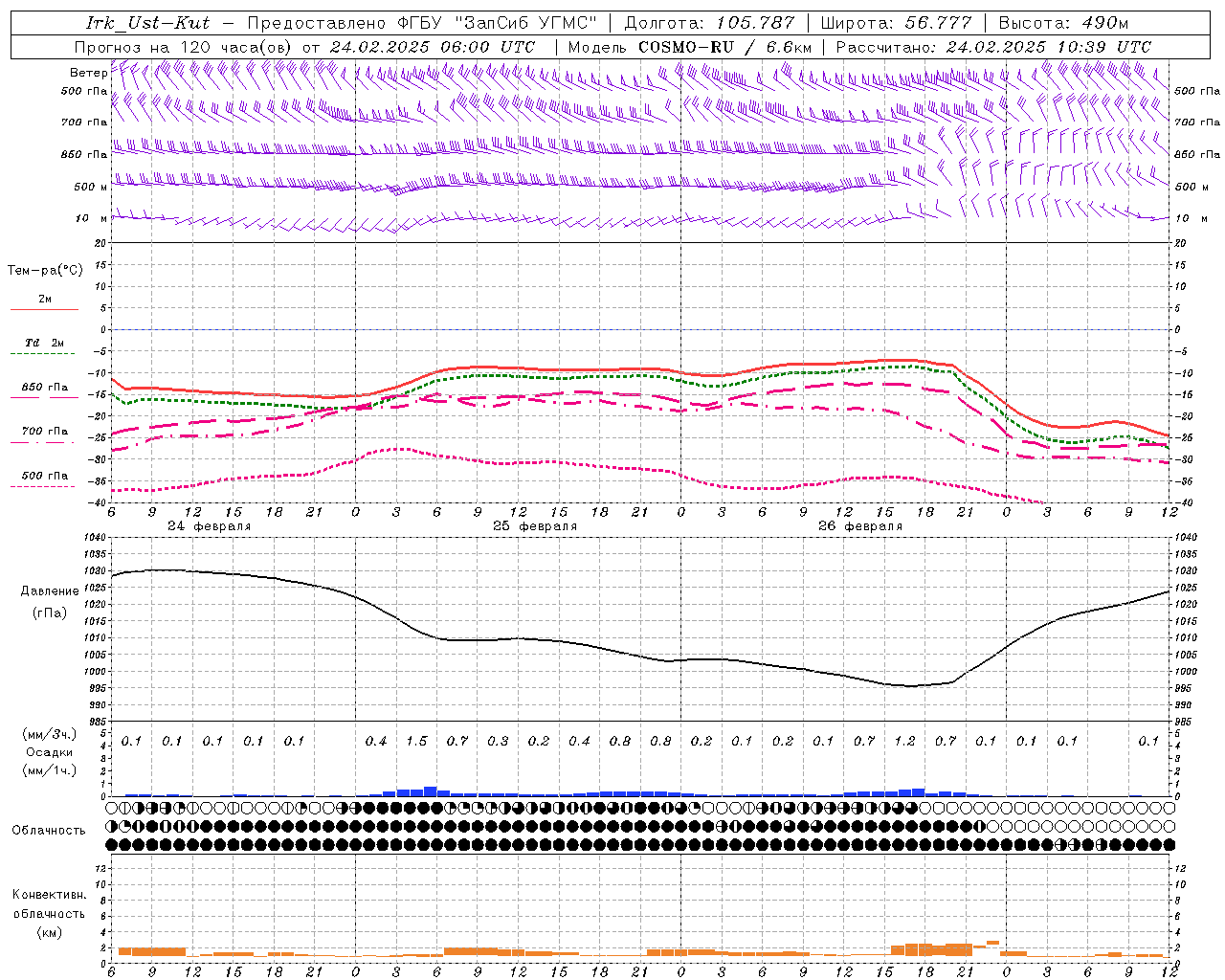Click the "(мм/1ч.)" precipitation unit label
The image size is (1225, 980).
click(50, 770)
